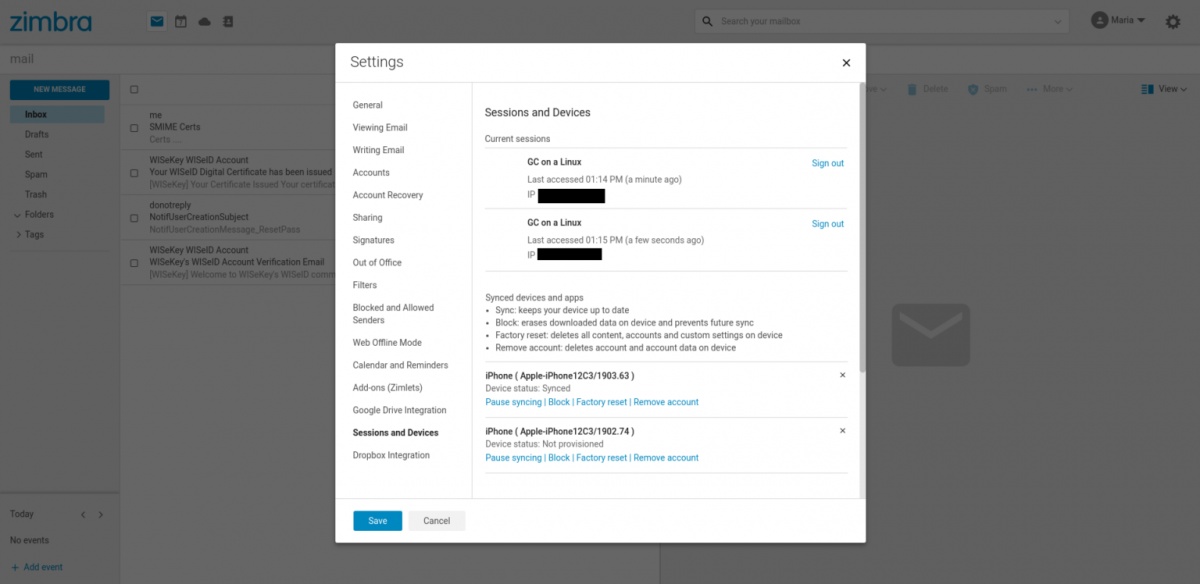Remove the Apple-iPhone12C3/1903.63 device with X
1200x584 pixels.
click(x=842, y=375)
